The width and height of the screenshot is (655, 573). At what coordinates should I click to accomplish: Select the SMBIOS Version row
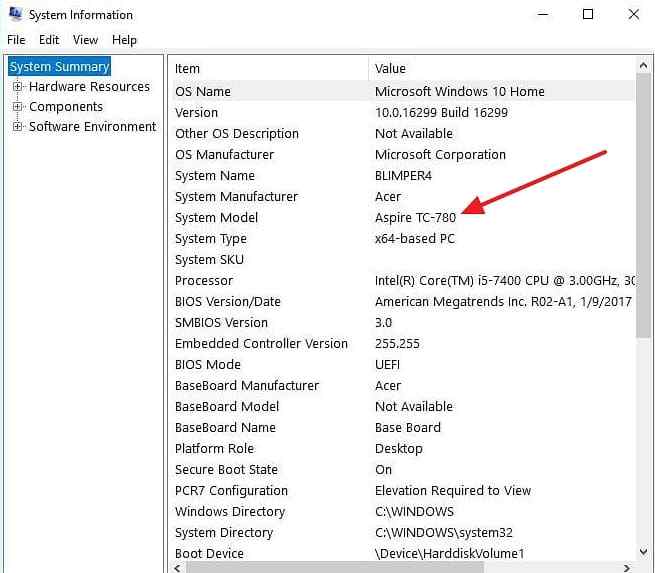pyautogui.click(x=403, y=323)
